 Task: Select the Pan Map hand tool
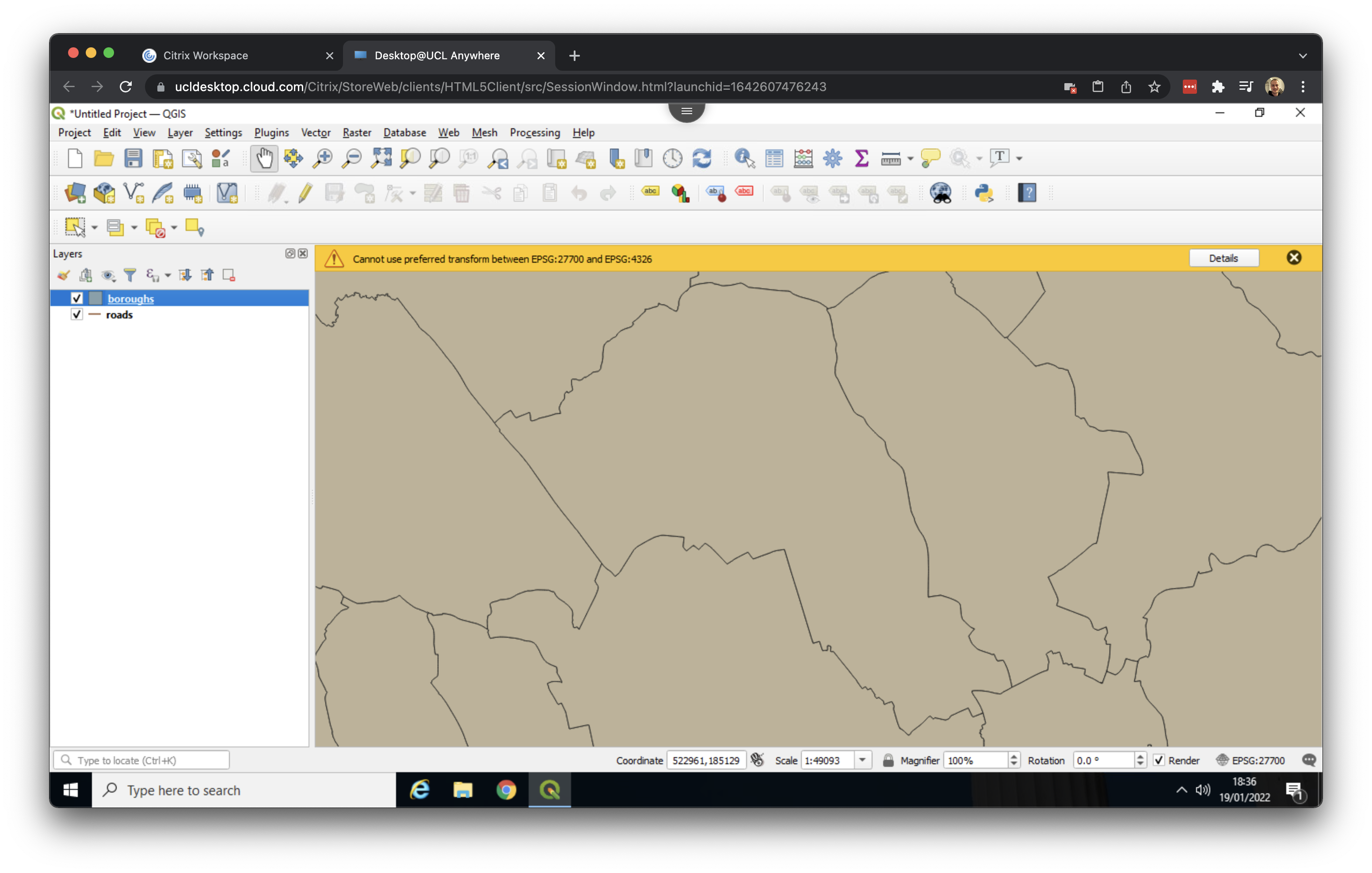click(x=264, y=158)
